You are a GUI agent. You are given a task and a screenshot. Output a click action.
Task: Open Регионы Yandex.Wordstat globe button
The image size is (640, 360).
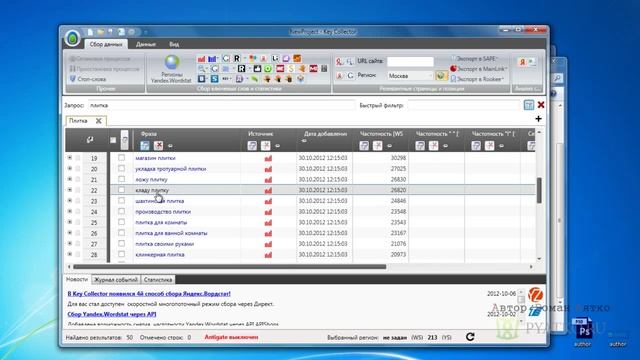[x=172, y=69]
